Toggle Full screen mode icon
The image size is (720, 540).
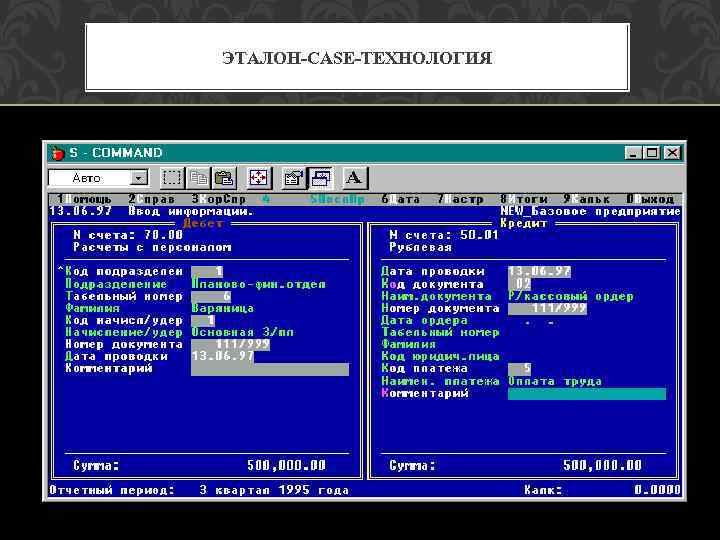coord(258,178)
